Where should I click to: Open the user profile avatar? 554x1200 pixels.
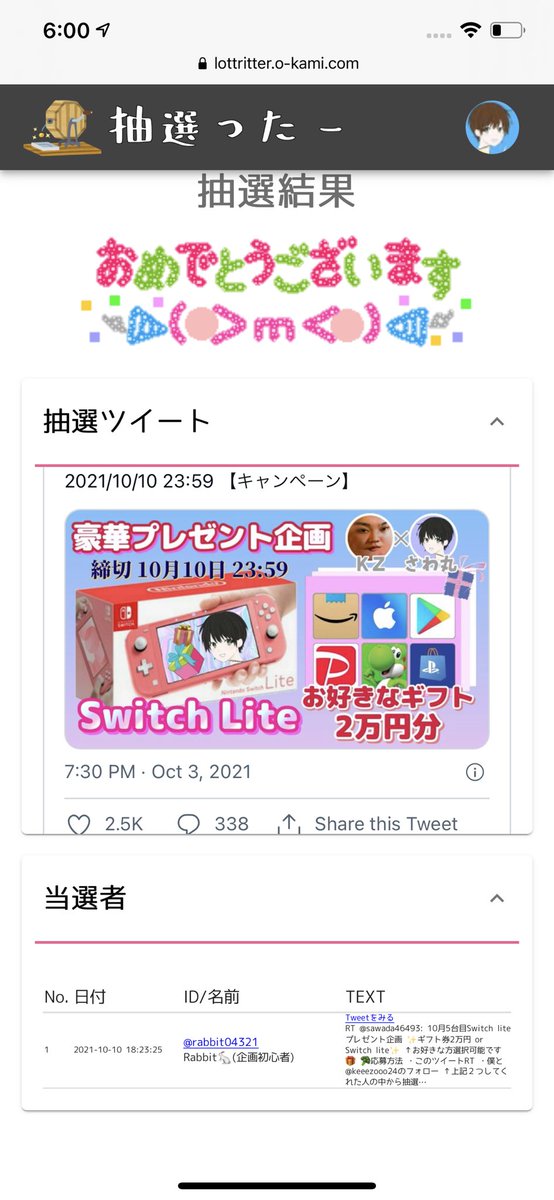492,128
